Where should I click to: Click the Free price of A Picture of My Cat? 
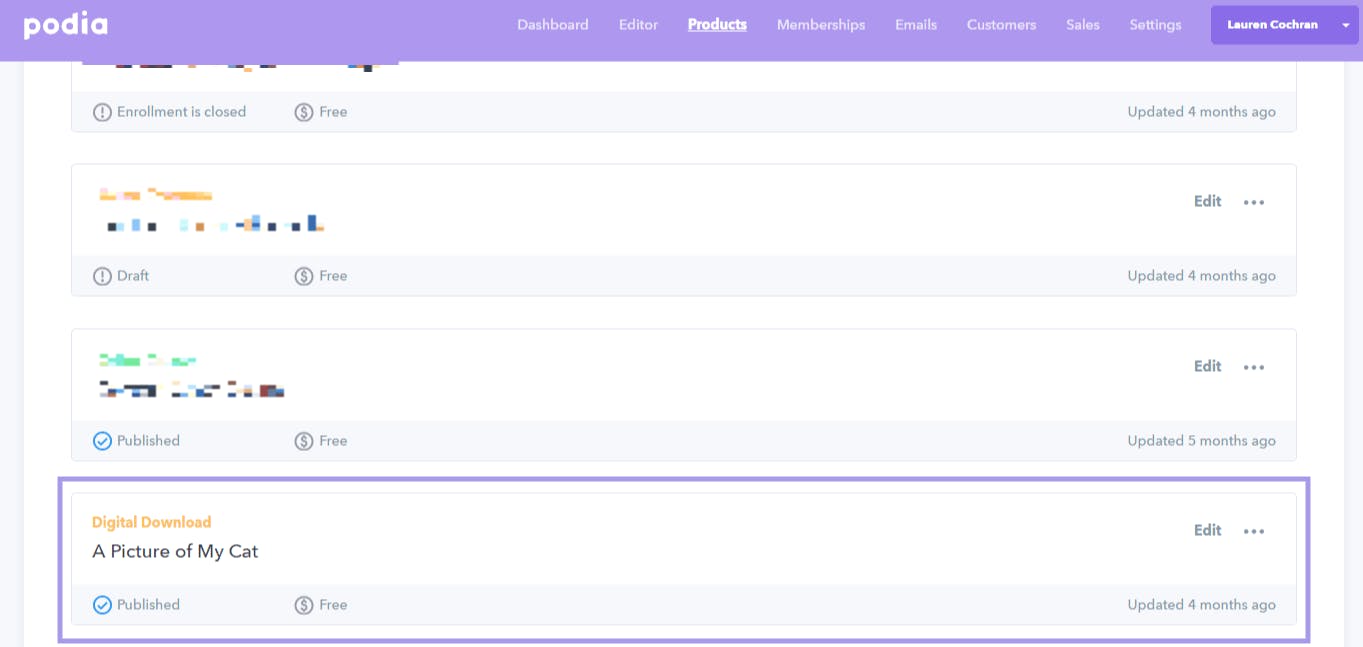coord(333,605)
